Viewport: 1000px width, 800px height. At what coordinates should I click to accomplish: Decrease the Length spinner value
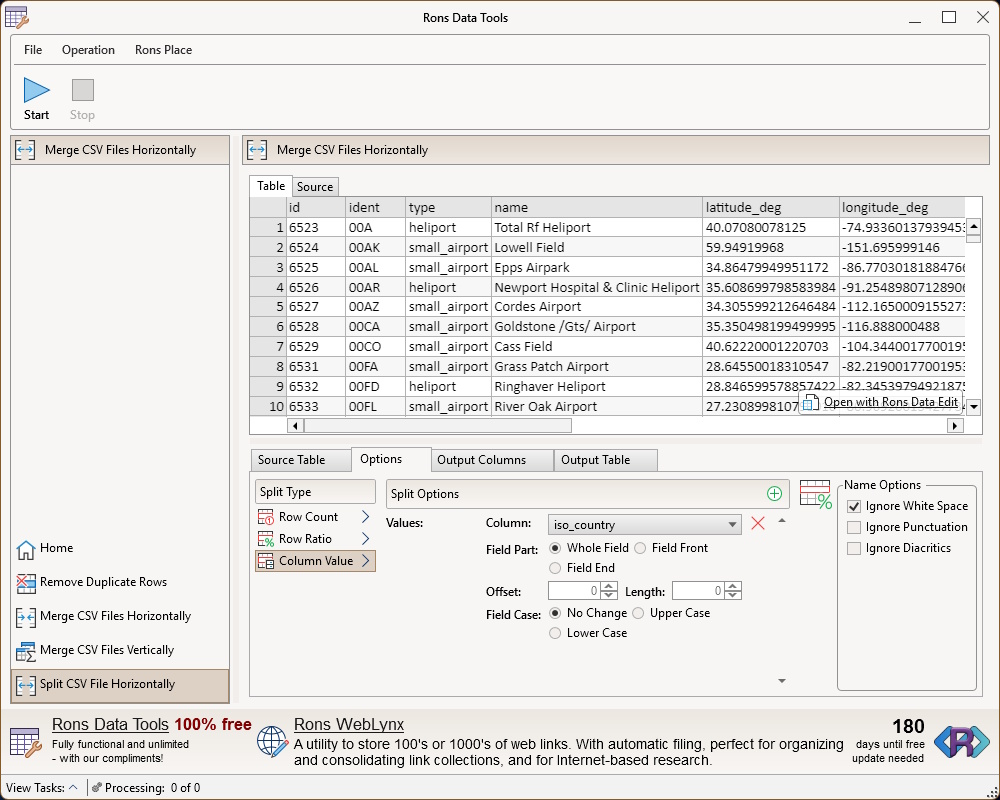[733, 595]
